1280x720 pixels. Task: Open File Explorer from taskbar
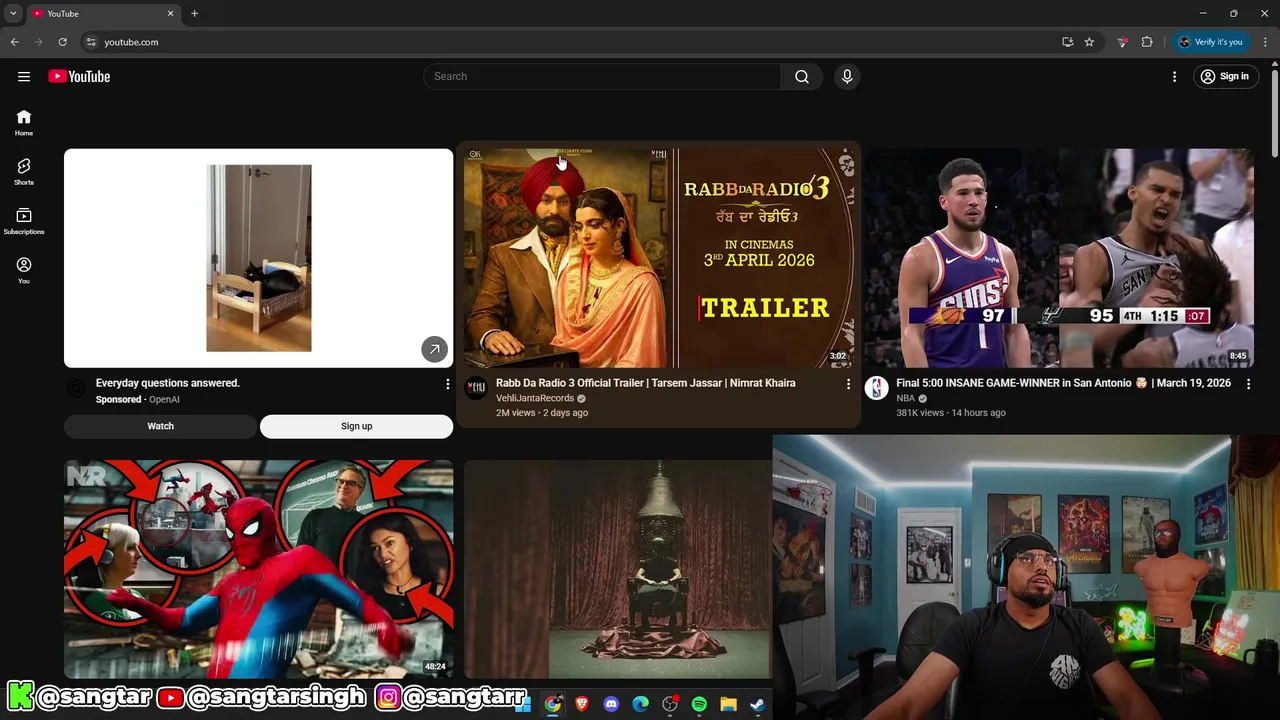[728, 704]
